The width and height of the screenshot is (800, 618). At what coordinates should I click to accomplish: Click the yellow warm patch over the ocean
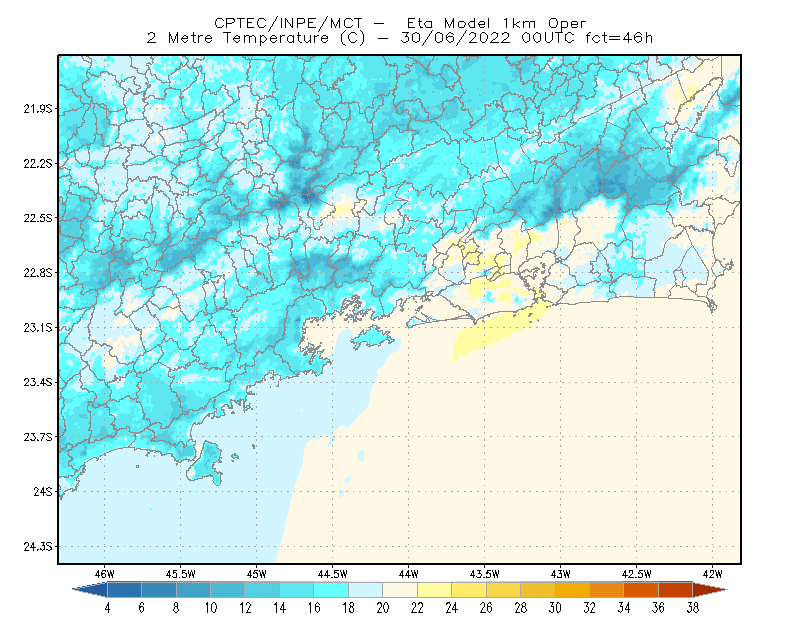coord(495,332)
